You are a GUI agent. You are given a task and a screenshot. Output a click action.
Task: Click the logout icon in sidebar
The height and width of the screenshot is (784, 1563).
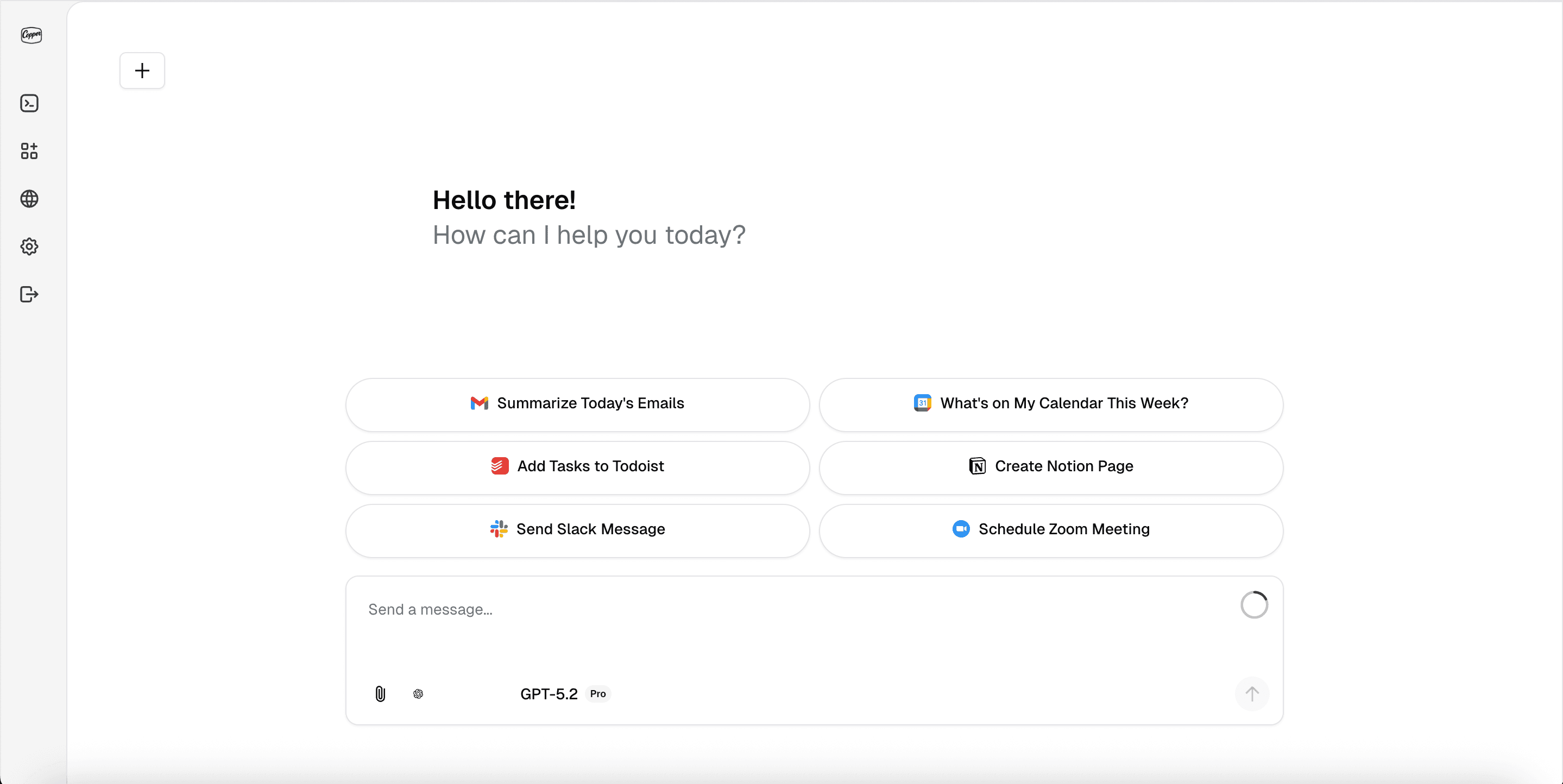(29, 294)
